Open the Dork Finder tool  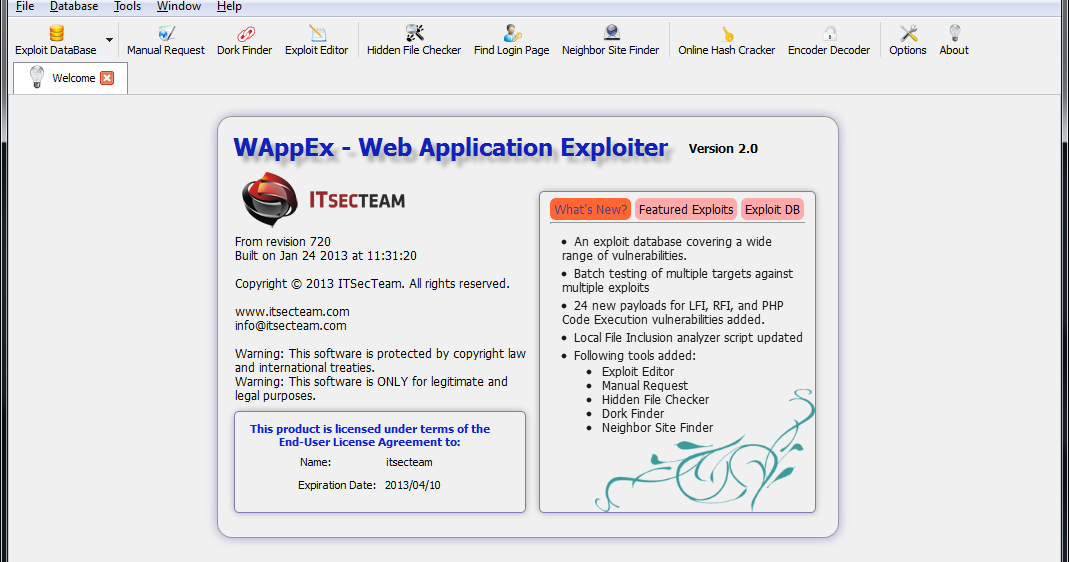tap(244, 40)
